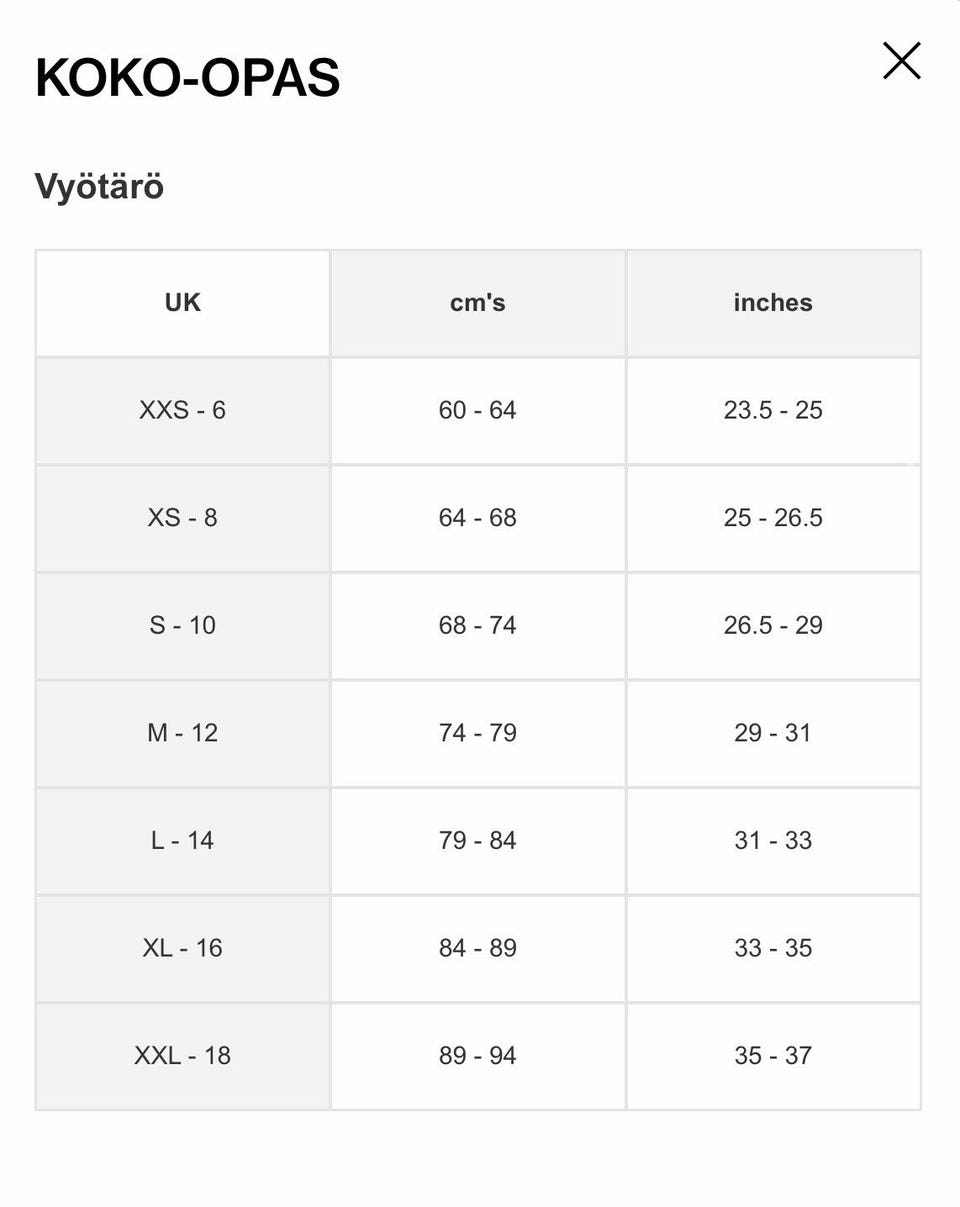960x1207 pixels.
Task: Click the XXS - 6 size row
Action: pyautogui.click(x=478, y=410)
